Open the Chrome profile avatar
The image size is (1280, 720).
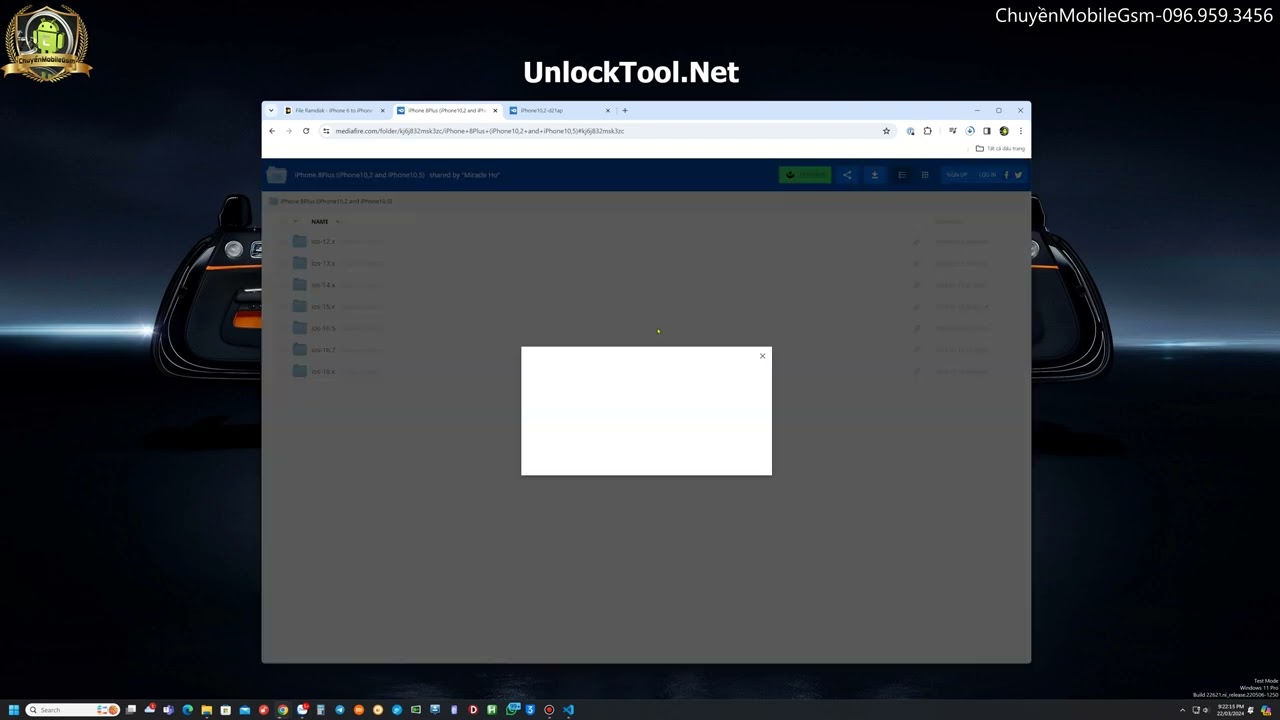1004,131
